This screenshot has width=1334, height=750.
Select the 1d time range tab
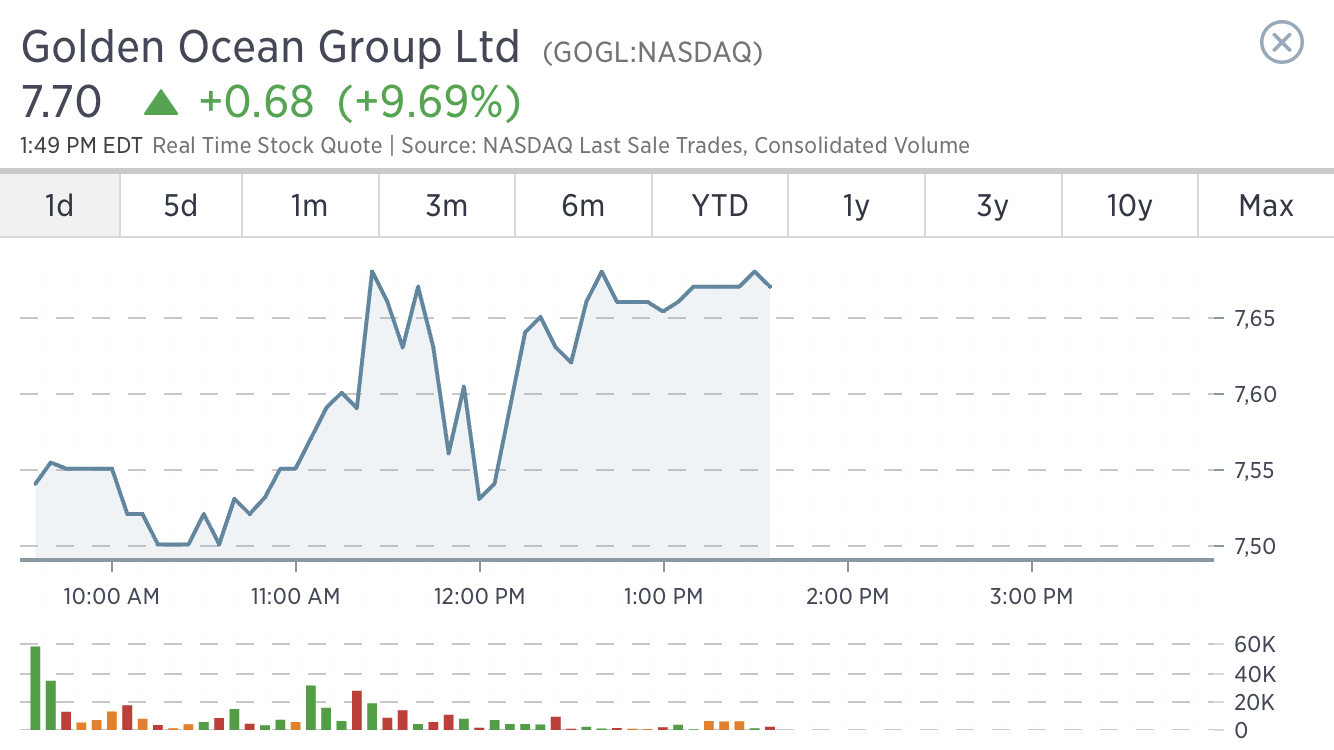point(60,206)
